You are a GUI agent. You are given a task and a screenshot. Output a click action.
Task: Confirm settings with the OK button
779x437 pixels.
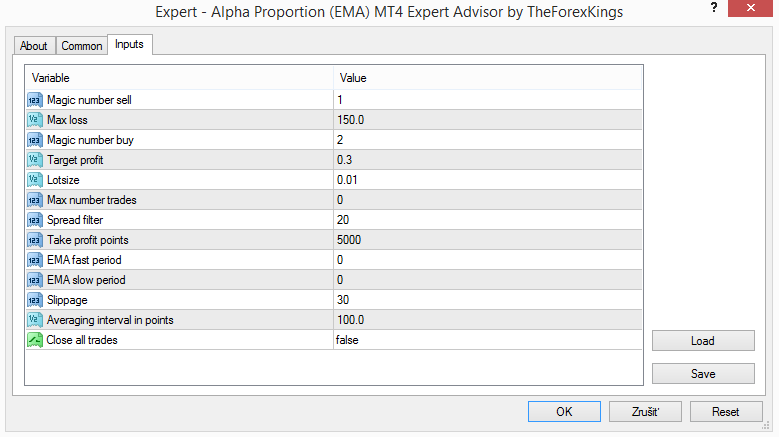pos(564,412)
